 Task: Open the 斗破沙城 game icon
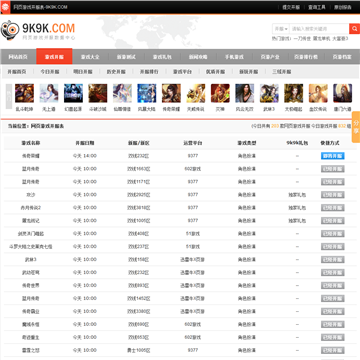tap(98, 93)
